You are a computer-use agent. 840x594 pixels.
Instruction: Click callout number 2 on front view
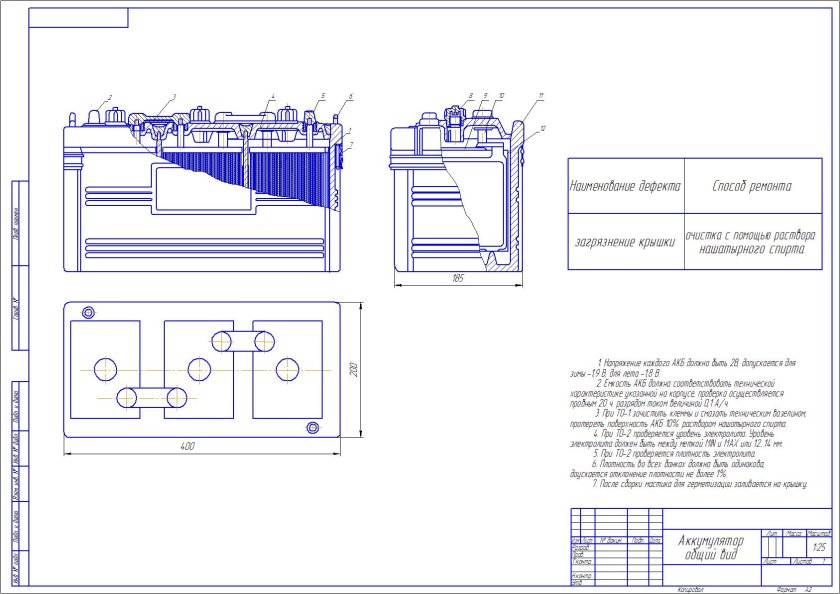[110, 96]
